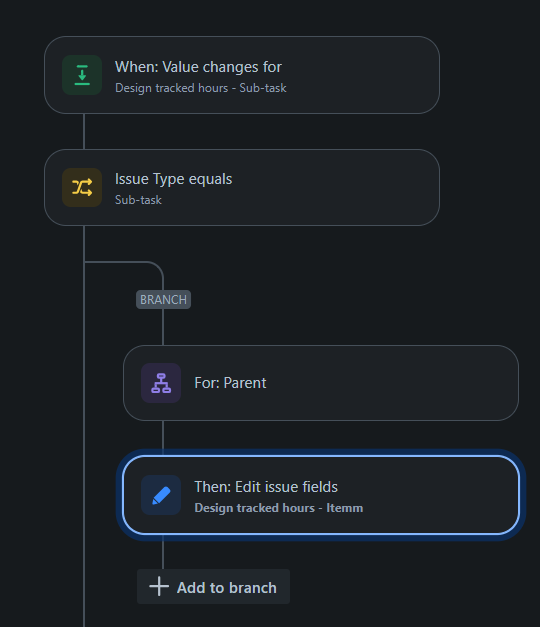The height and width of the screenshot is (627, 540).
Task: Click the Add to branch button
Action: (213, 587)
